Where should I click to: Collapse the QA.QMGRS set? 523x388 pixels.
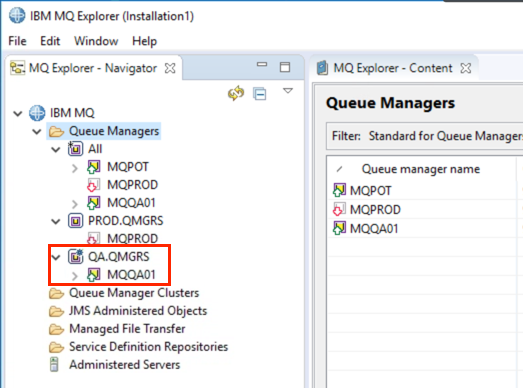tap(56, 258)
